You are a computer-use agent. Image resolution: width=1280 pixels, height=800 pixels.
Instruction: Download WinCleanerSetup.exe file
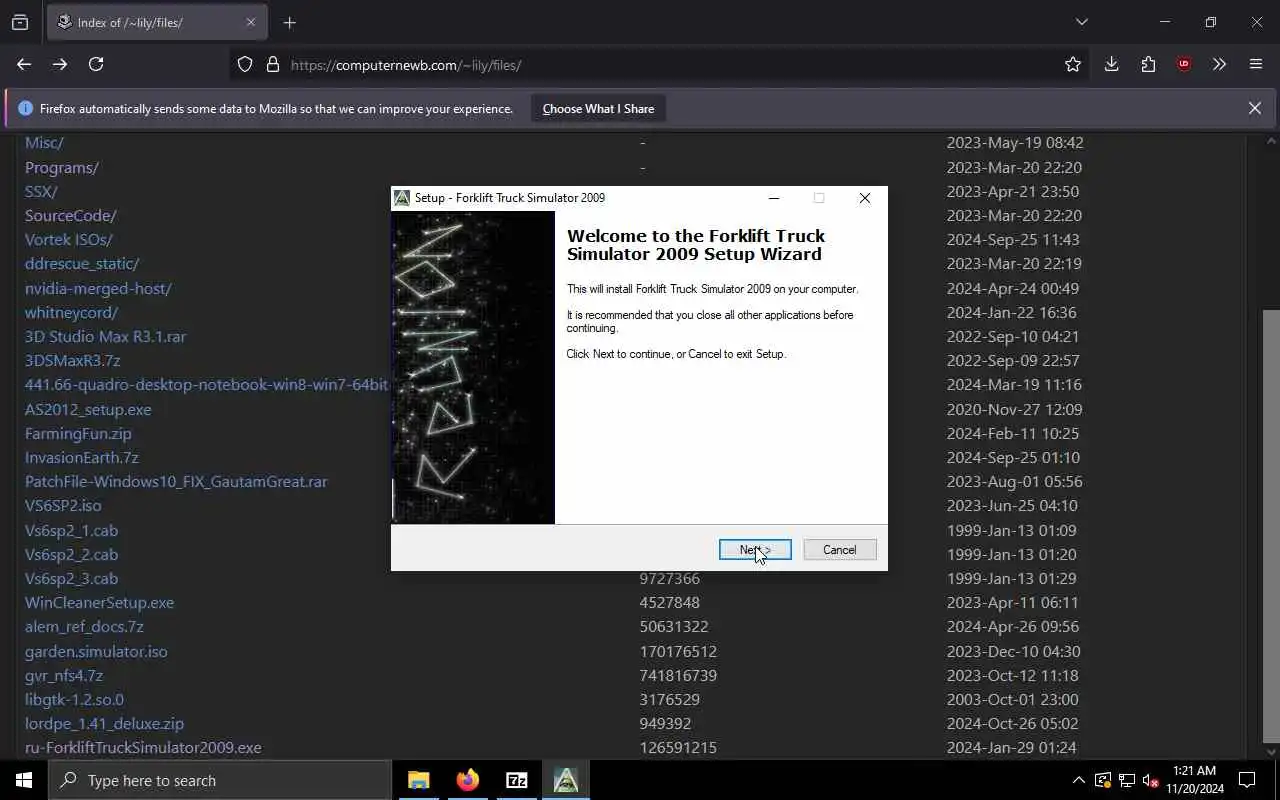tap(99, 603)
